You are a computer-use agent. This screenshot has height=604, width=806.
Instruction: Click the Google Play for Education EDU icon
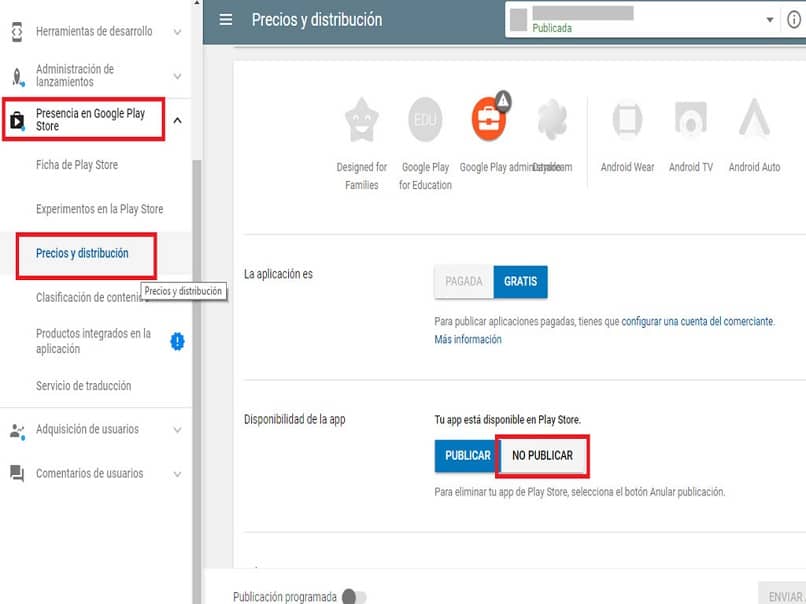424,118
